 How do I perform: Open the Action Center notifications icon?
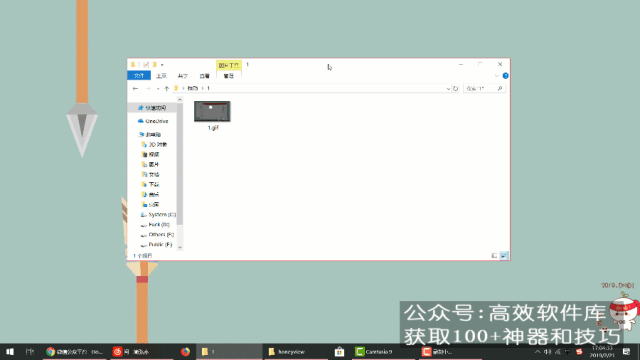click(x=627, y=351)
